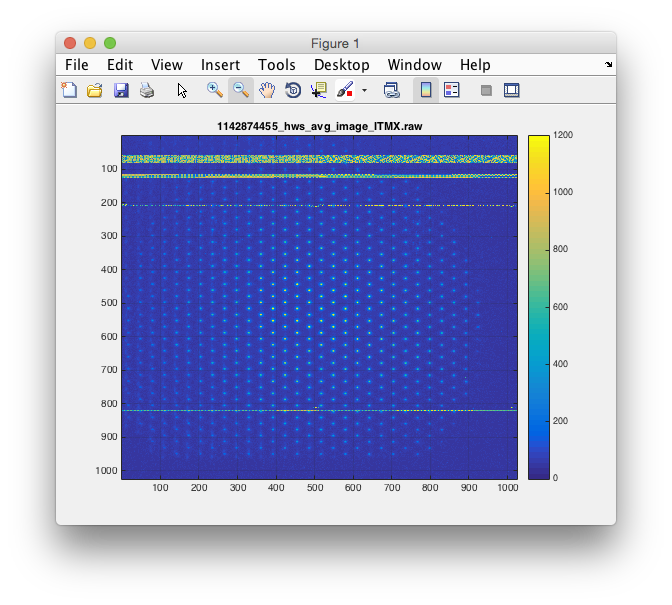Click the colorbar label 600
The image size is (672, 605).
point(560,307)
